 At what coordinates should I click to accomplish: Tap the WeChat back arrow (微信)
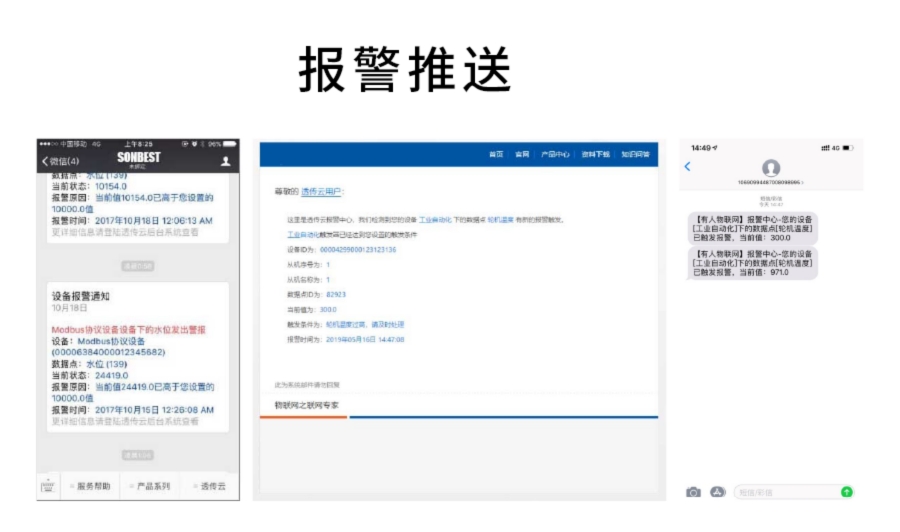click(60, 161)
